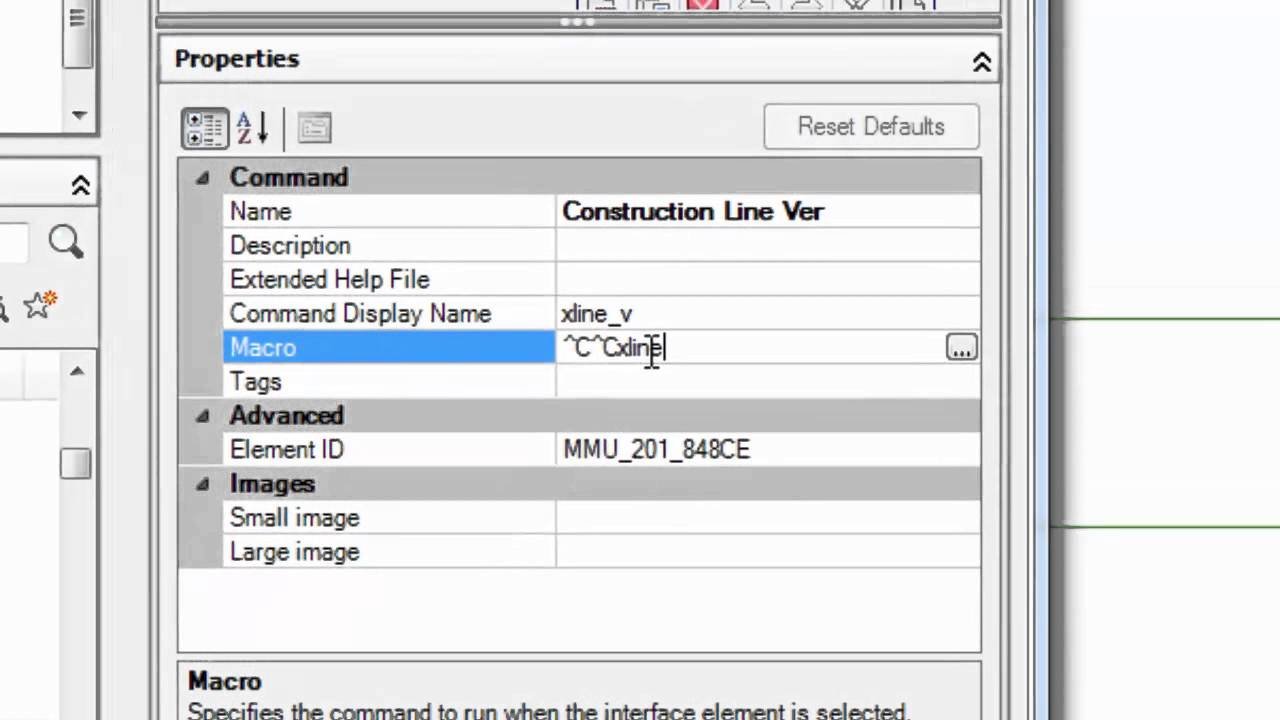This screenshot has width=1280, height=720.
Task: Click the Description value field
Action: click(768, 246)
